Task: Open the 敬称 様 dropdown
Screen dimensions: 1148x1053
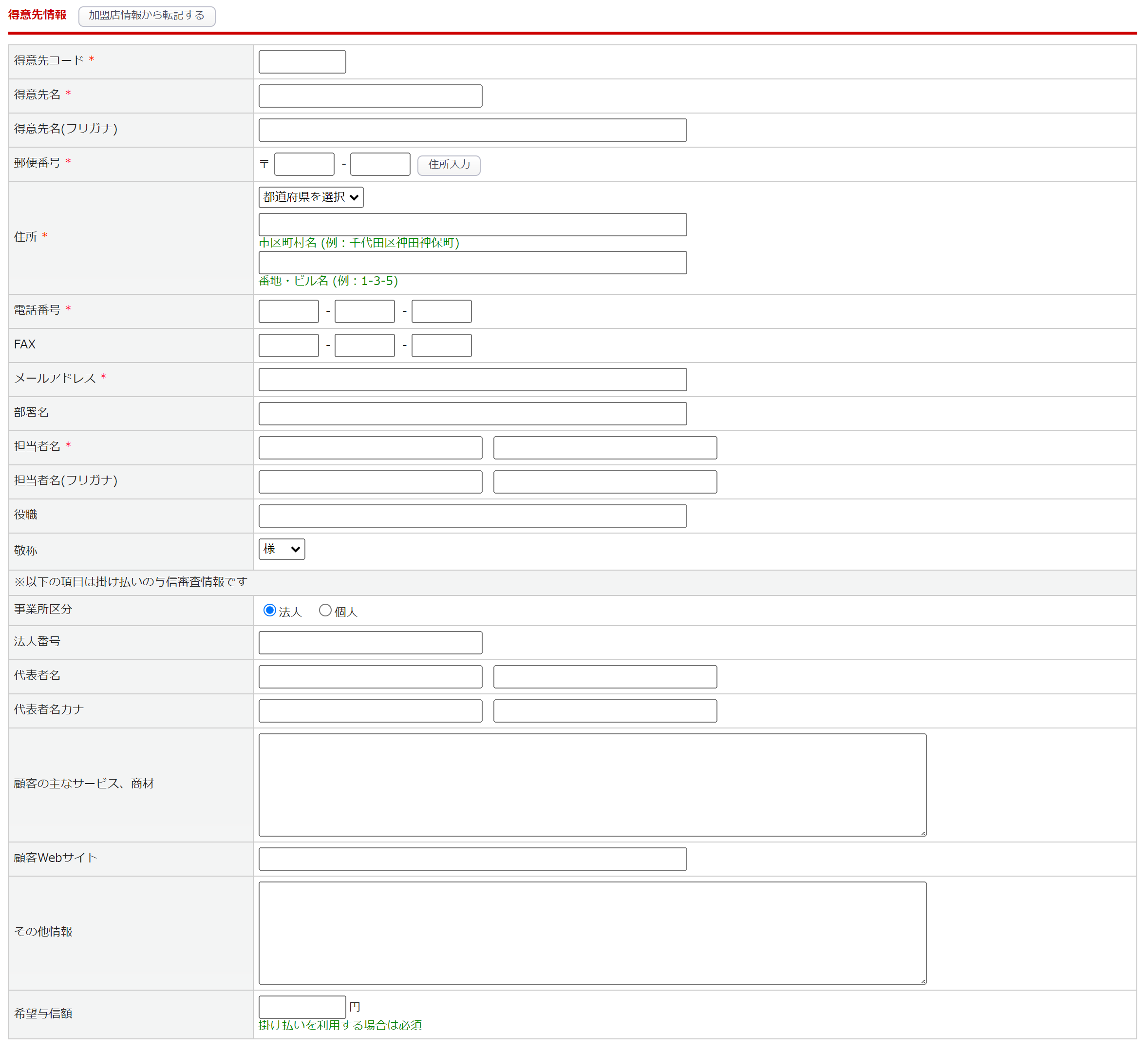Action: click(x=282, y=549)
